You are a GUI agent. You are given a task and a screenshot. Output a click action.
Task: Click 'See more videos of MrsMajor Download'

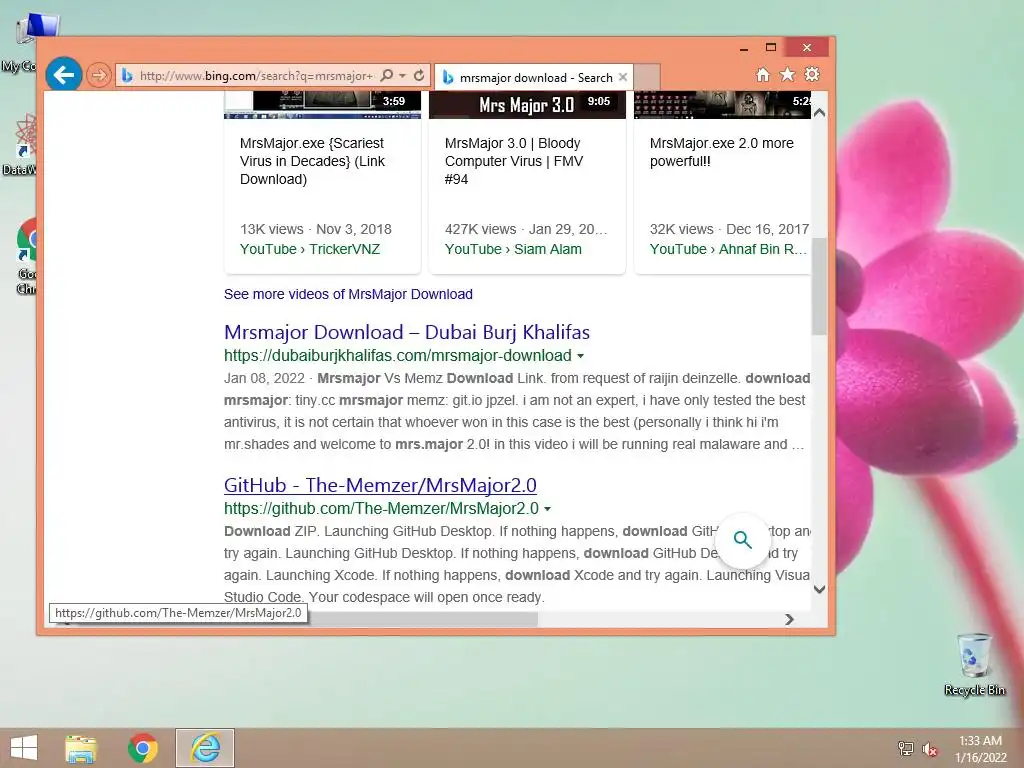348,295
